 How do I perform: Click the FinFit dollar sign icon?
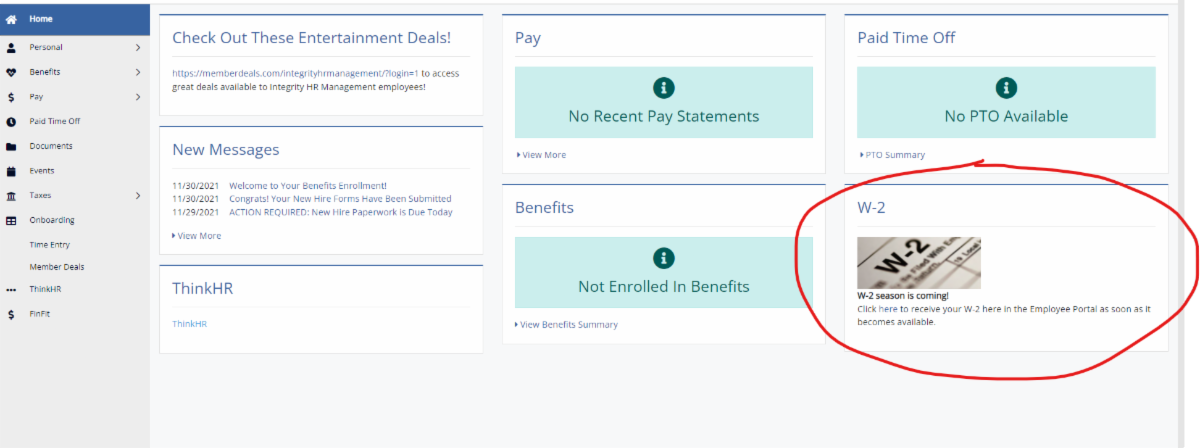pos(11,314)
